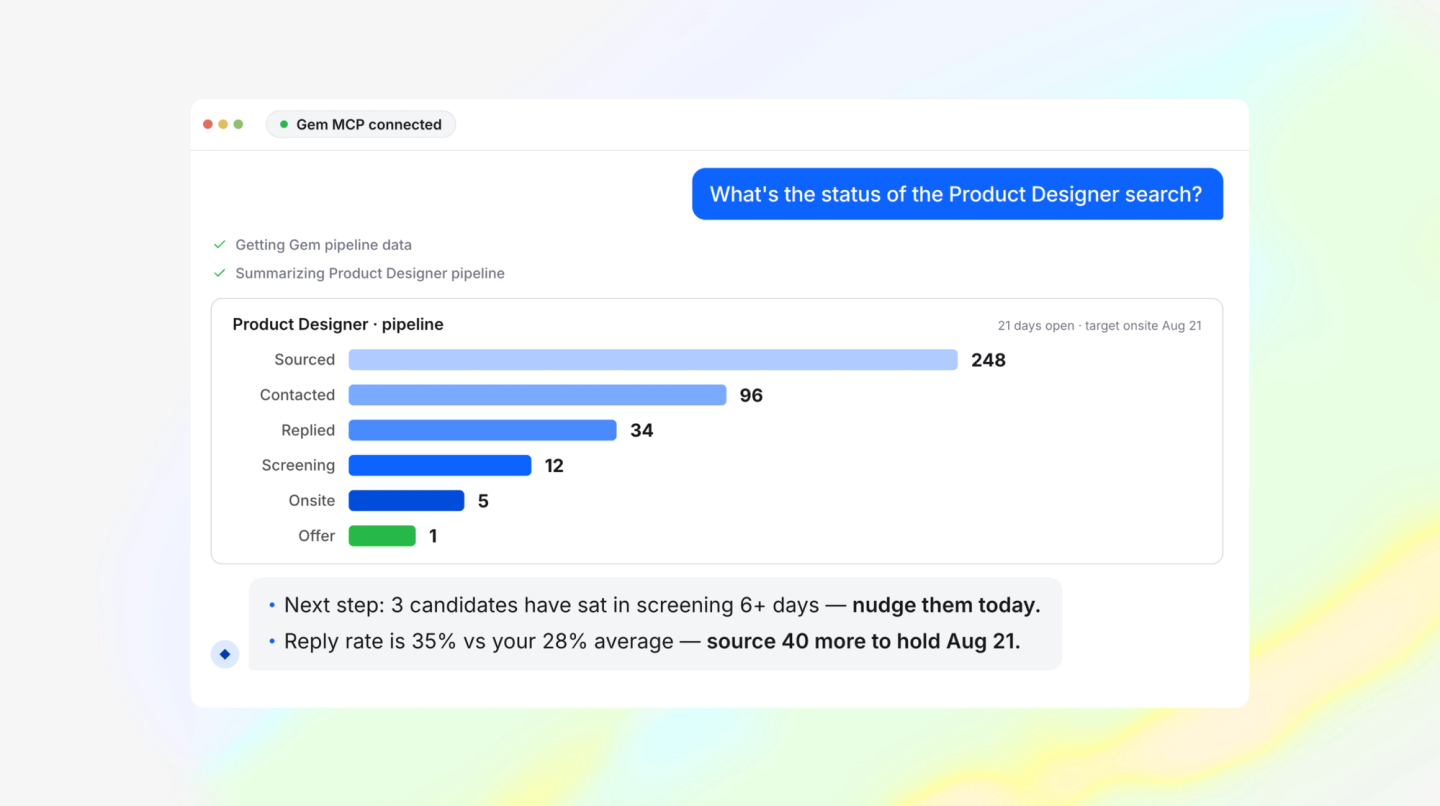Click the green maximize window dot
This screenshot has width=1440, height=806.
tap(238, 124)
